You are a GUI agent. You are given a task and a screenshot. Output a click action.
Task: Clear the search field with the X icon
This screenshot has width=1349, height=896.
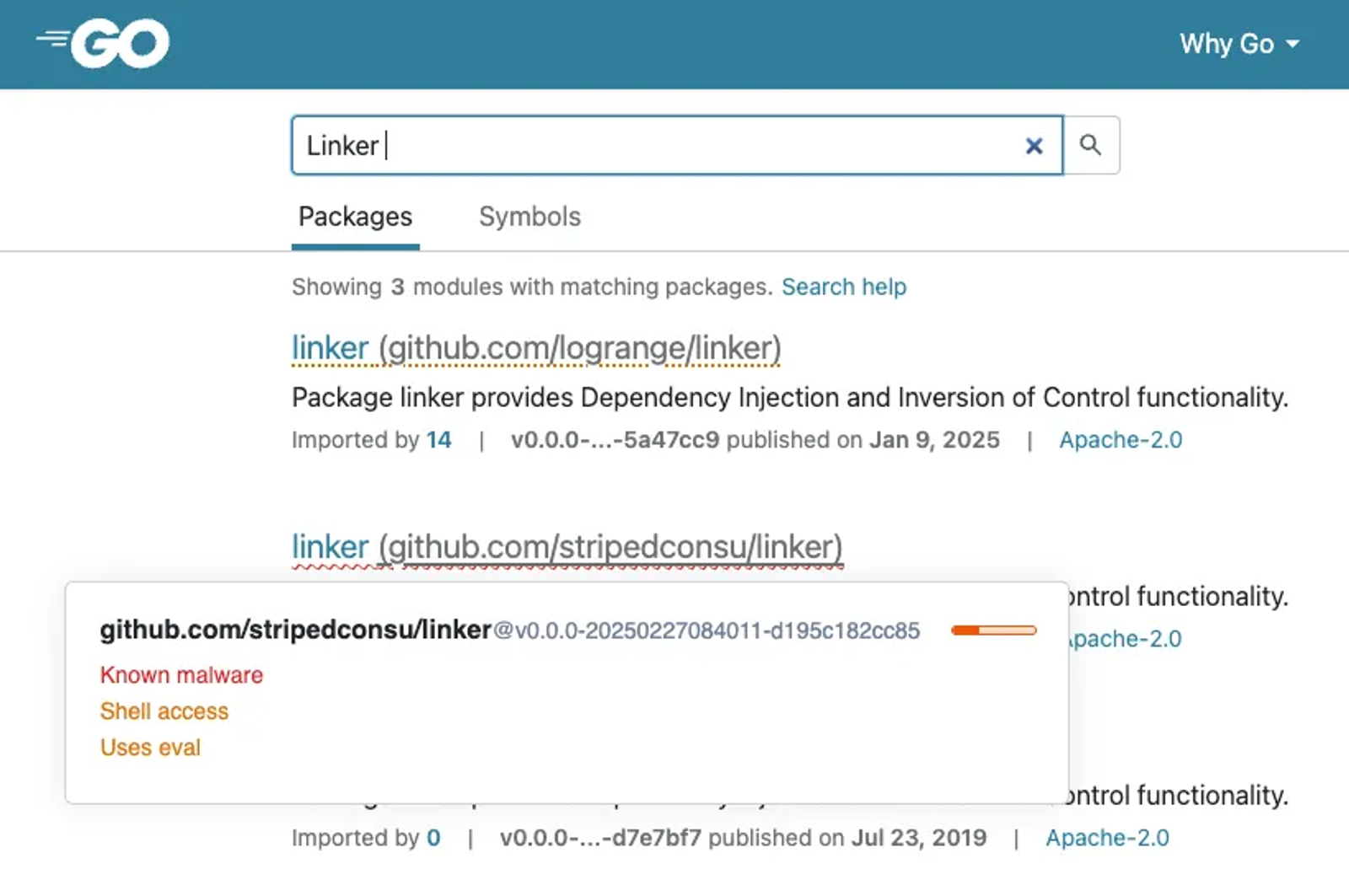click(x=1034, y=146)
